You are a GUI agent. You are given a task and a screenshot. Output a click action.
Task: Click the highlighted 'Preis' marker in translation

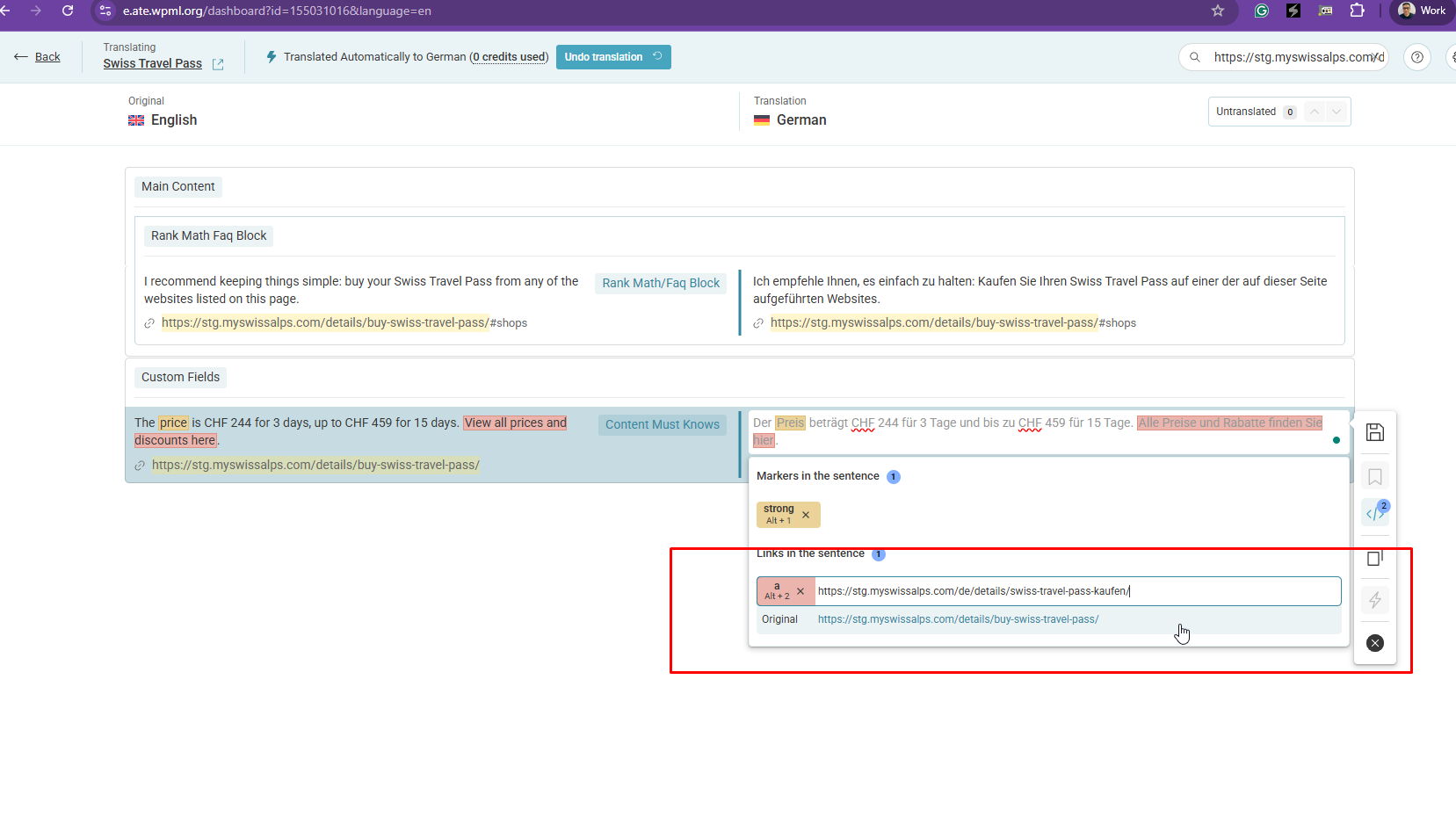click(790, 423)
